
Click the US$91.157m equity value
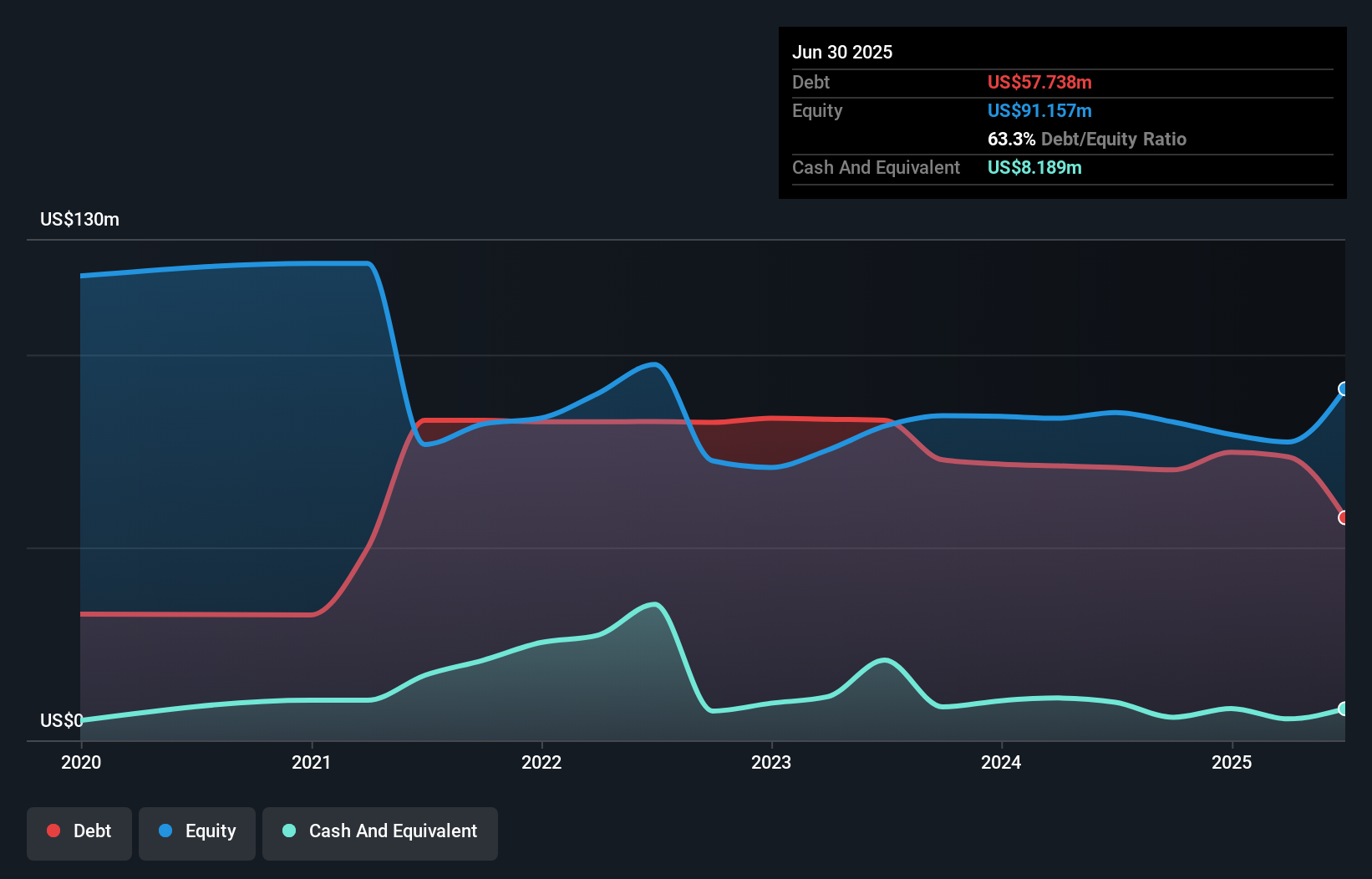tap(1039, 110)
